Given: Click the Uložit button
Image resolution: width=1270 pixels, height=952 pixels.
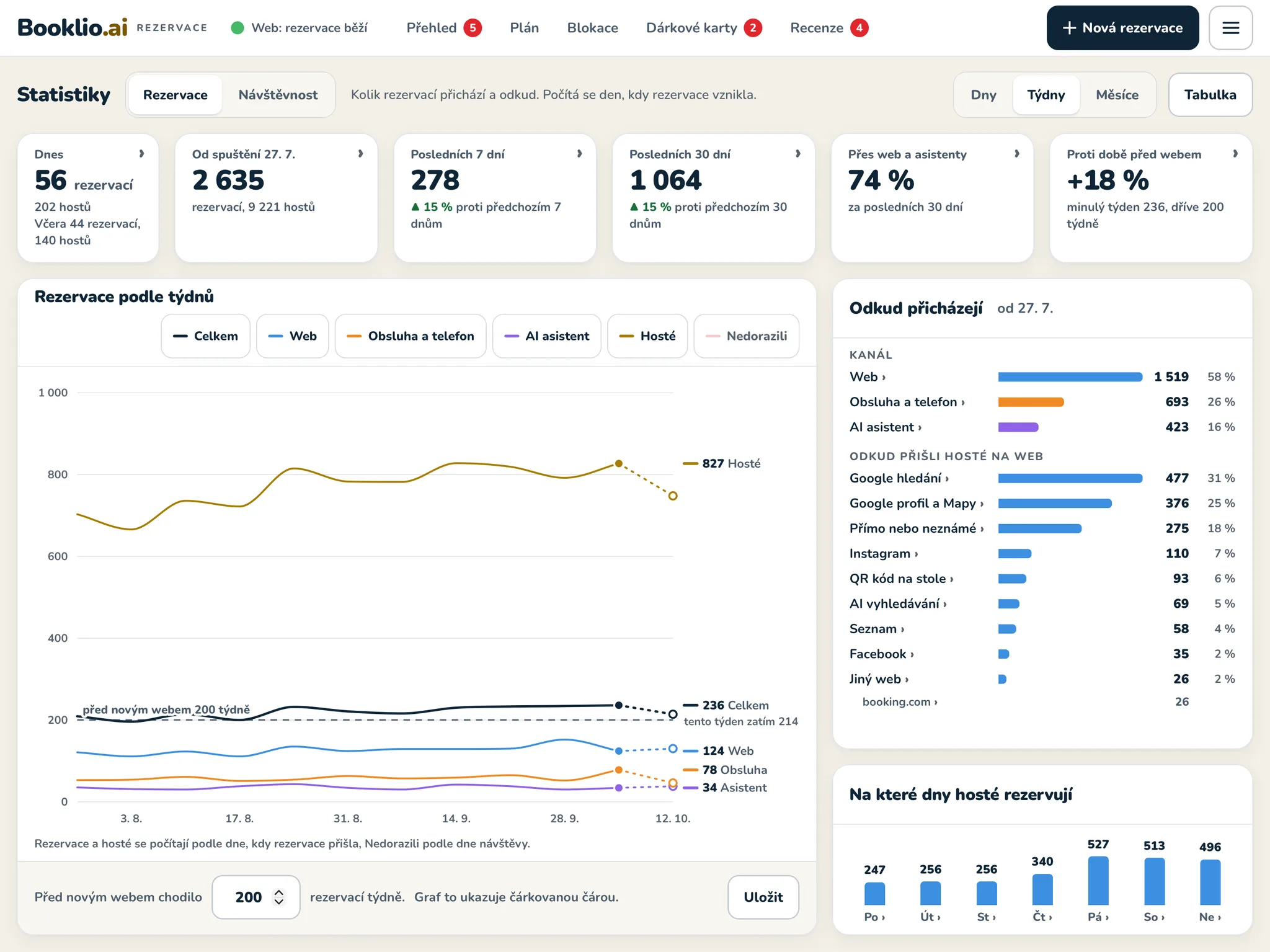Looking at the screenshot, I should click(763, 897).
